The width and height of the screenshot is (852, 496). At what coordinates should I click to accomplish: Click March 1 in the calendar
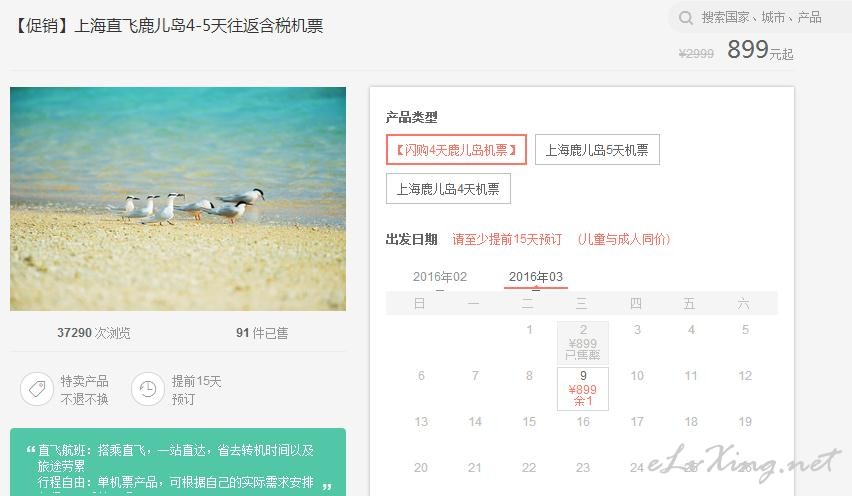point(529,329)
